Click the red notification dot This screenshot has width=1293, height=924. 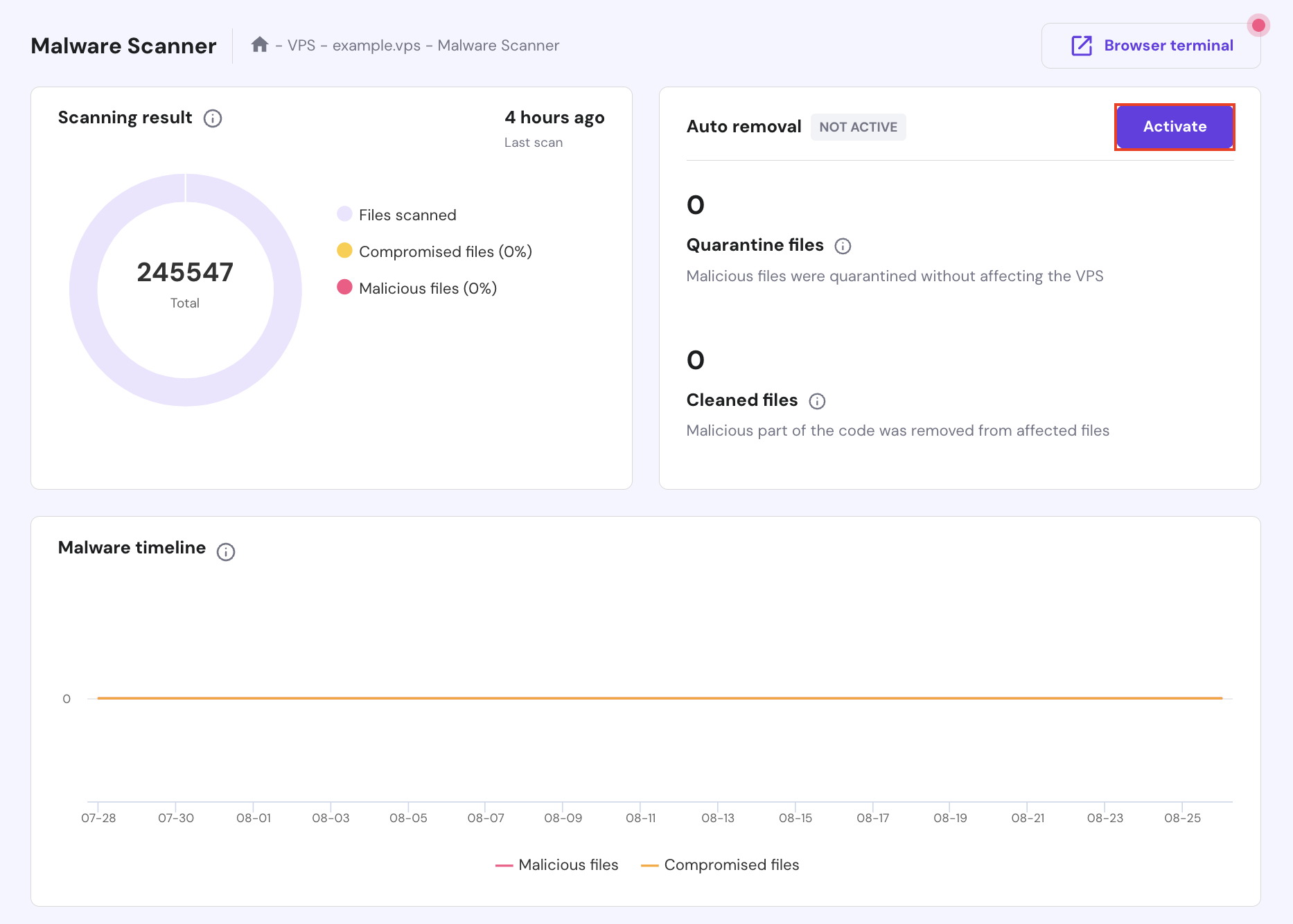1259,26
